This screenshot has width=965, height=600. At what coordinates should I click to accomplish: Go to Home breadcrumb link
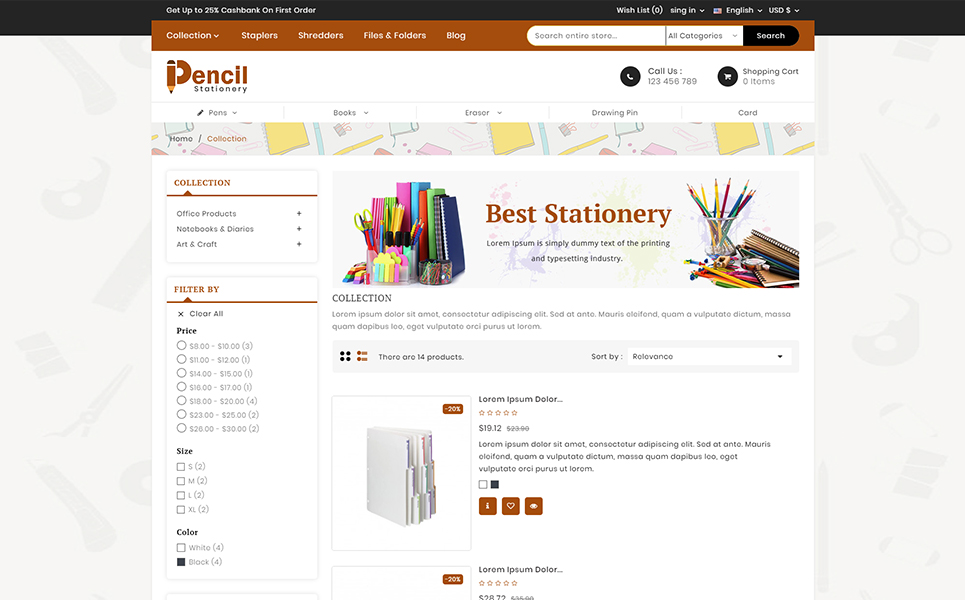point(182,139)
